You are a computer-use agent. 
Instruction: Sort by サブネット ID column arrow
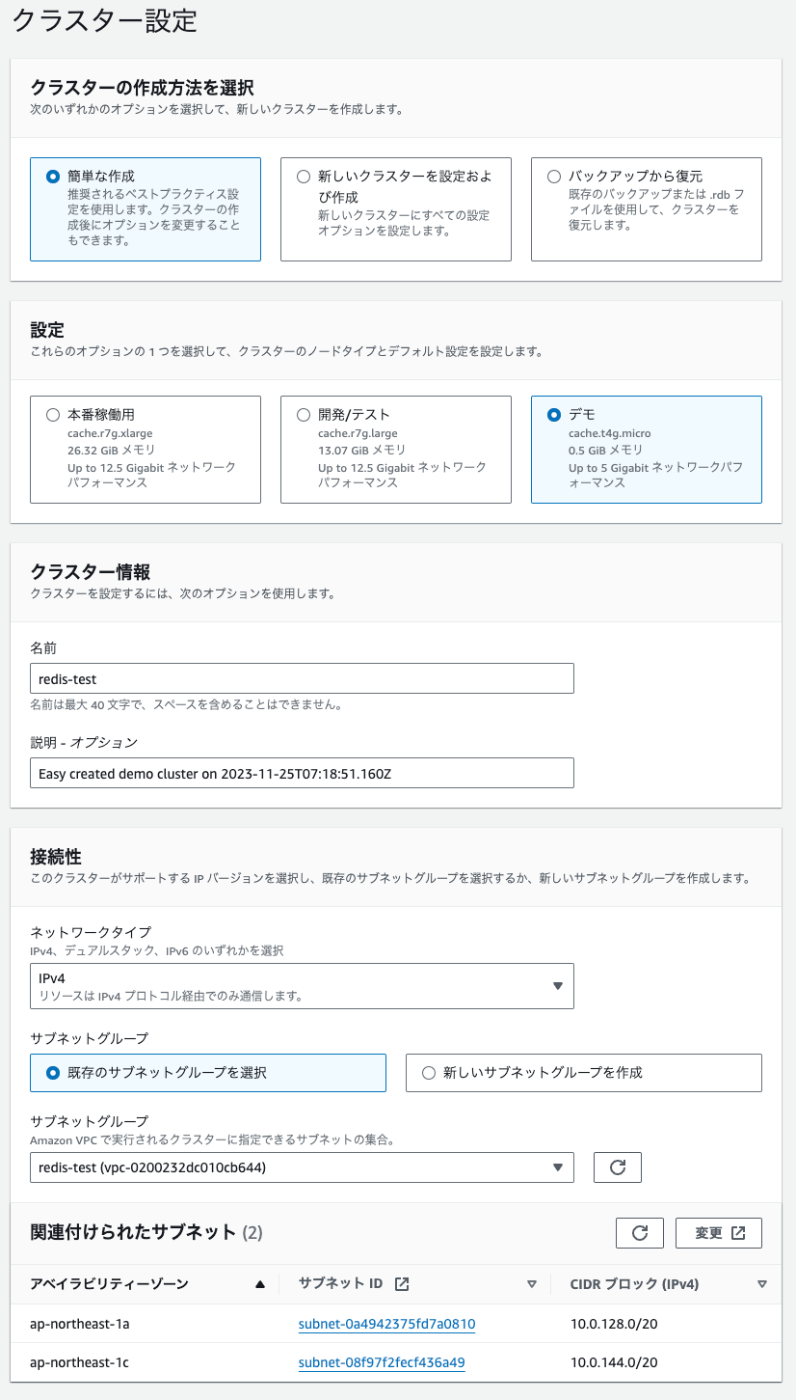pyautogui.click(x=532, y=1284)
